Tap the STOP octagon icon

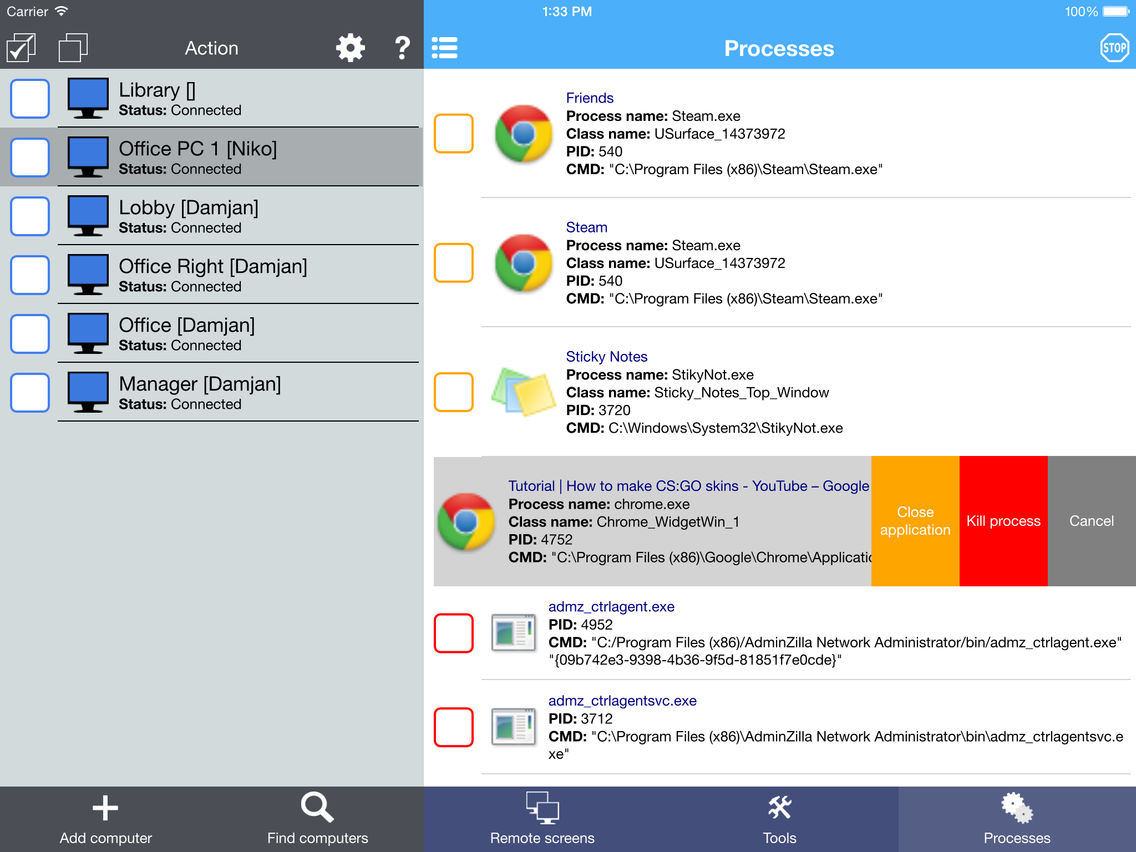[x=1114, y=48]
